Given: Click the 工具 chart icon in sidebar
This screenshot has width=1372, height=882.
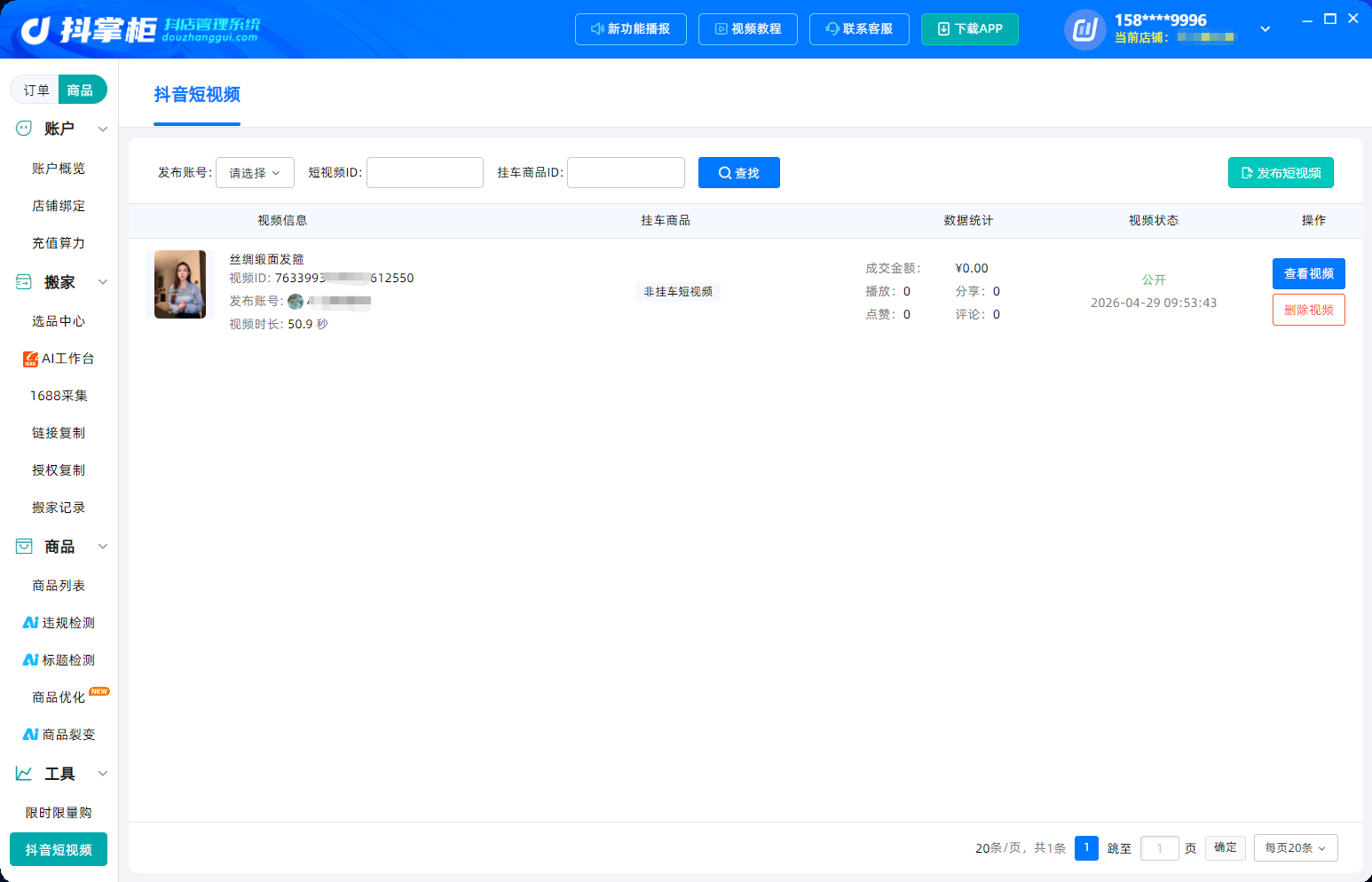Looking at the screenshot, I should click(x=24, y=774).
